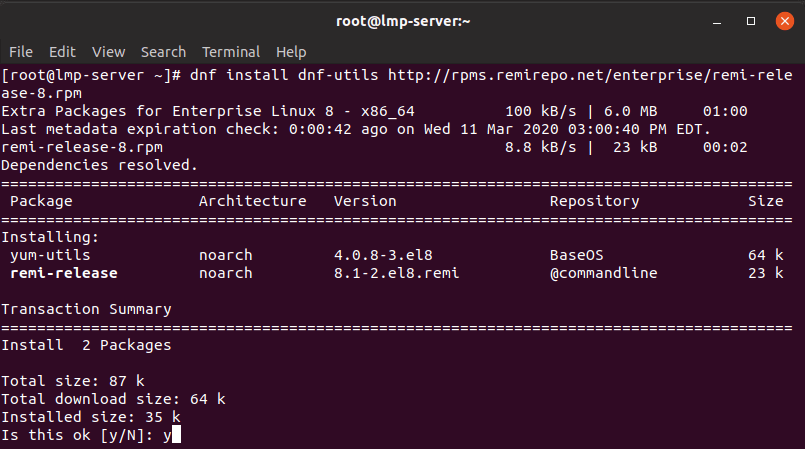Click the 'Last metadata expiration check' line
The image size is (805, 449).
click(356, 129)
